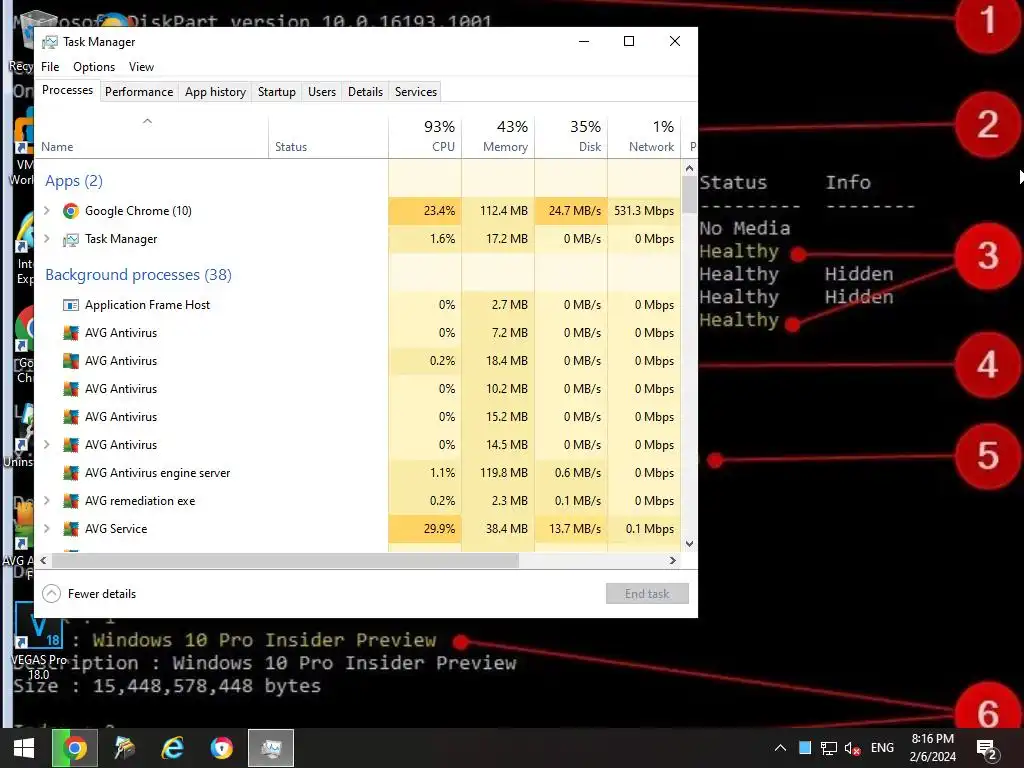This screenshot has width=1024, height=768.
Task: Expand the Task Manager process row
Action: 46,238
